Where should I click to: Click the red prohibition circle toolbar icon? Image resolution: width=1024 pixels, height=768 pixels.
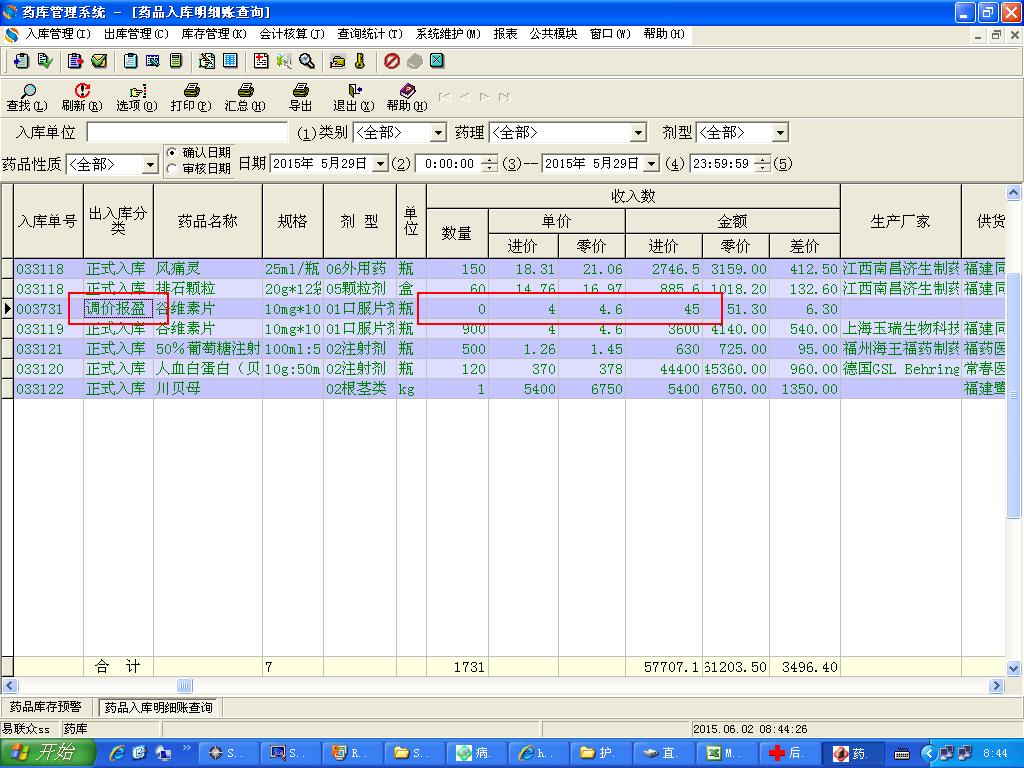point(392,61)
